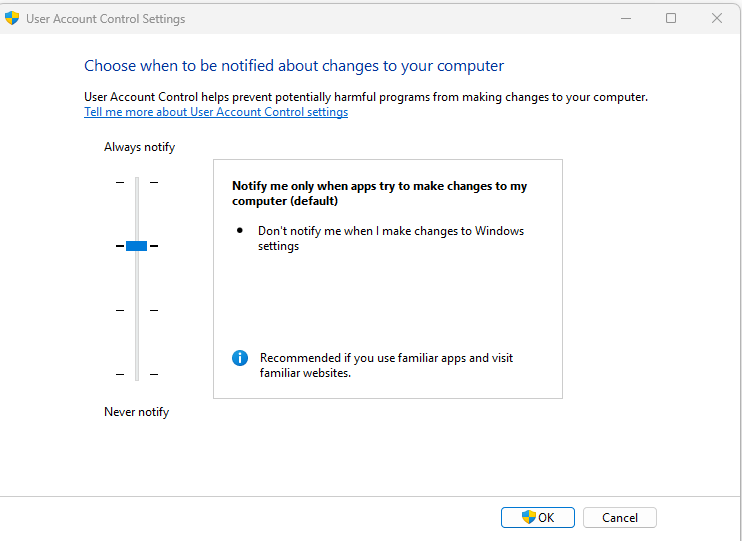Click the 'Recommended if you use familiar apps' text

click(386, 365)
